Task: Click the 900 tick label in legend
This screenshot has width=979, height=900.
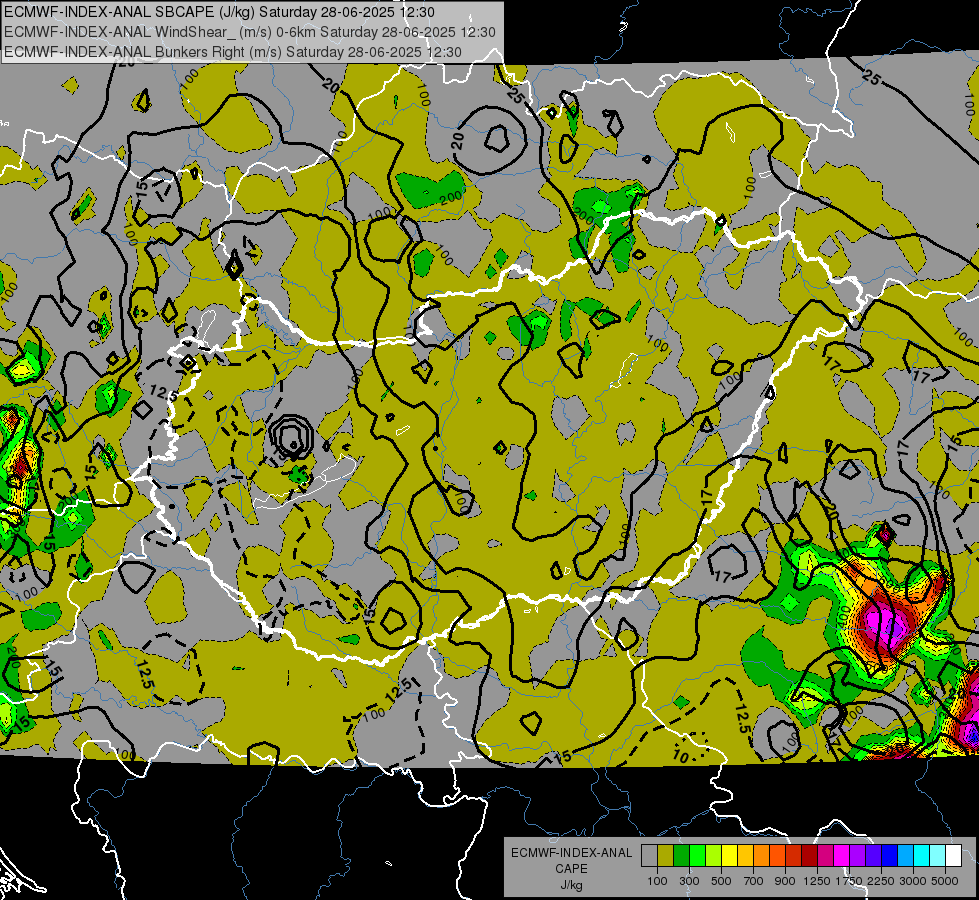Action: coord(785,881)
